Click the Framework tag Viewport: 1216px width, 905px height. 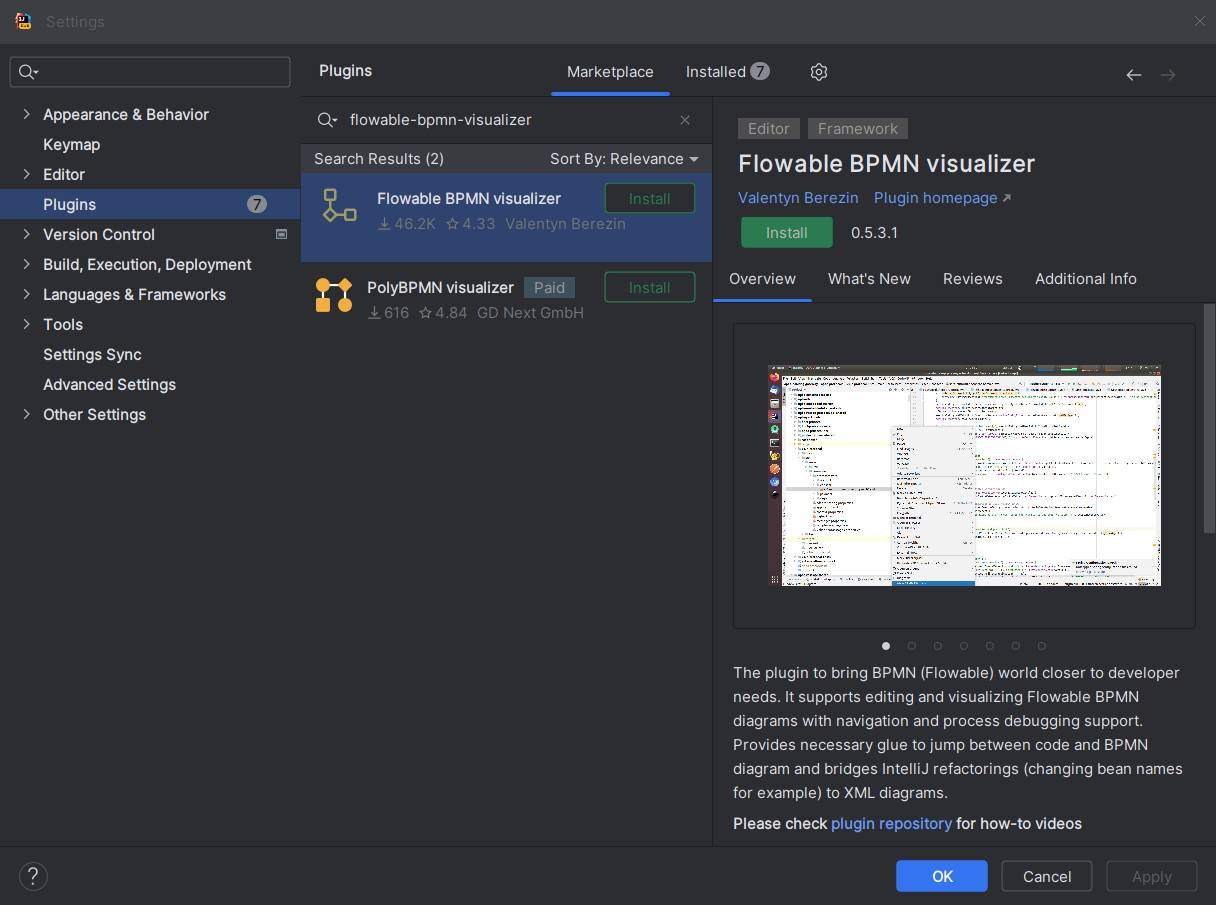(858, 128)
